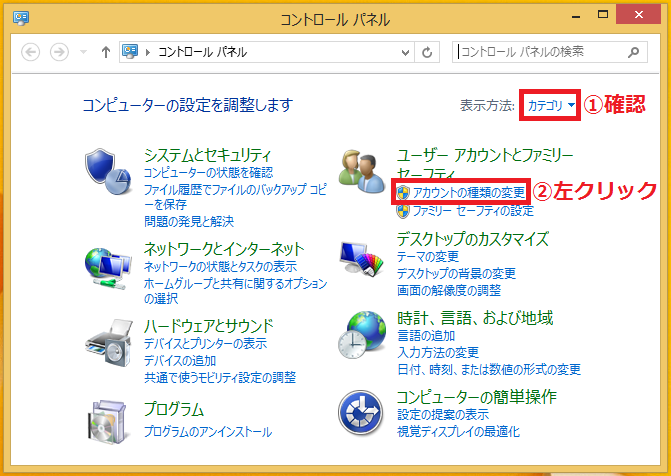Open ネットワークの状態とタスクの表示 link
671x476 pixels.
pos(220,266)
